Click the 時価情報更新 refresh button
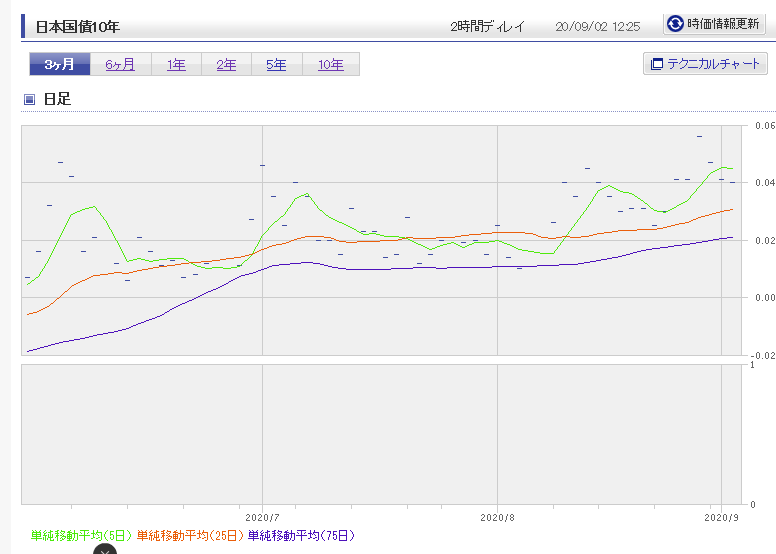The image size is (776, 554). (714, 24)
